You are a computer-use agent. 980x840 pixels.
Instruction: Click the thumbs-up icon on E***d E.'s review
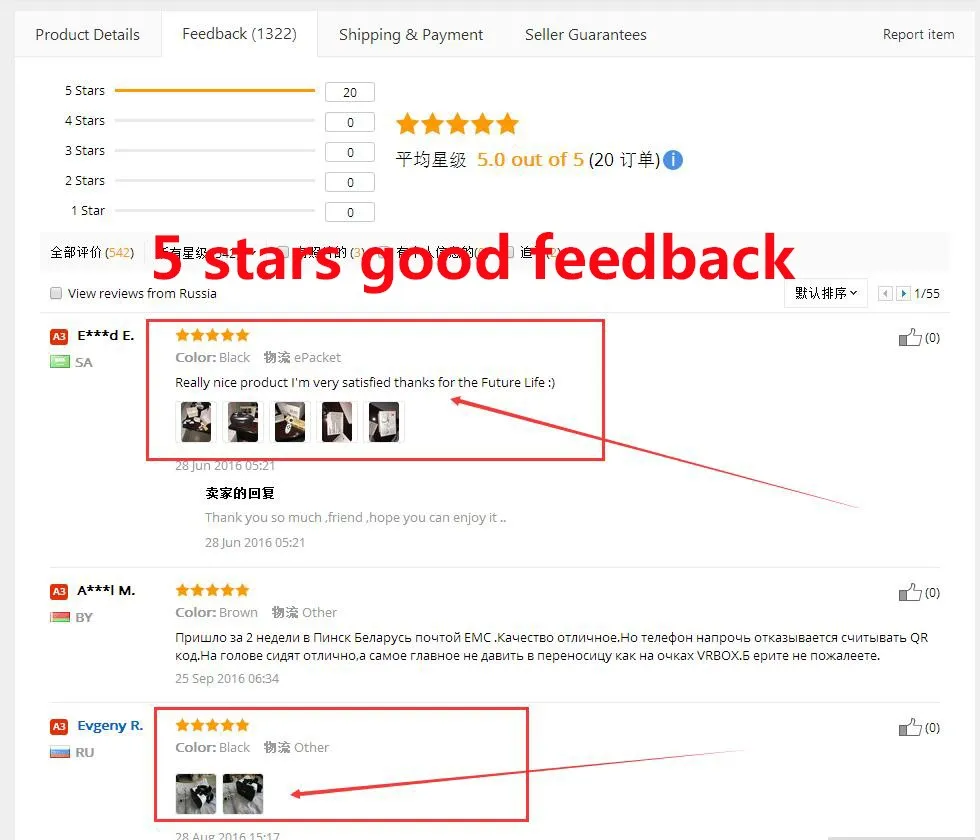click(910, 338)
